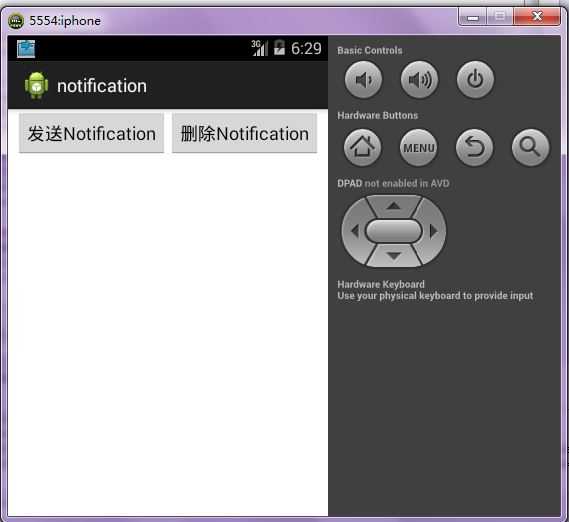This screenshot has height=522, width=569.
Task: Click the notification icon in status bar
Action: (x=26, y=49)
